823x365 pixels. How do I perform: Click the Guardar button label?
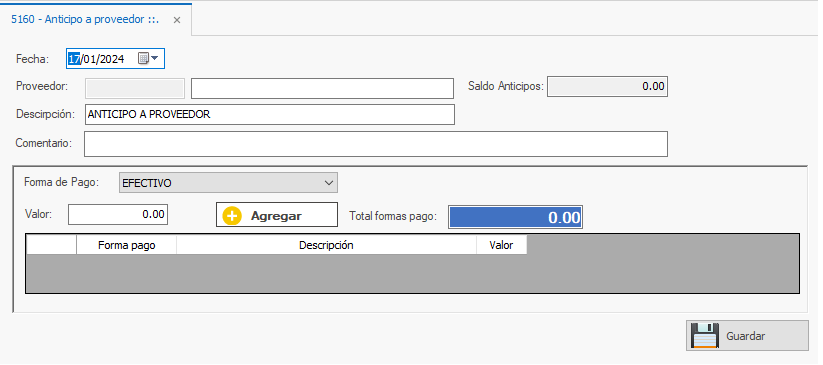(745, 336)
